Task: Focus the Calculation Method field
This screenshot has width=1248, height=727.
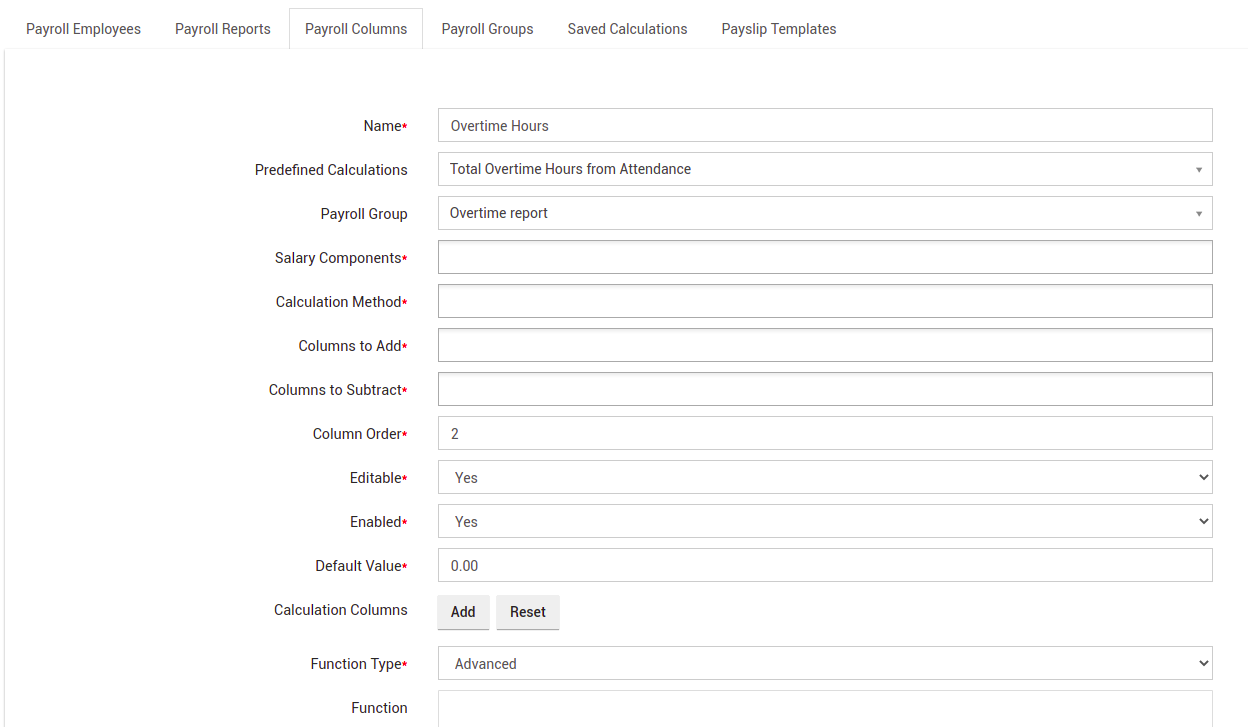Action: (x=825, y=301)
